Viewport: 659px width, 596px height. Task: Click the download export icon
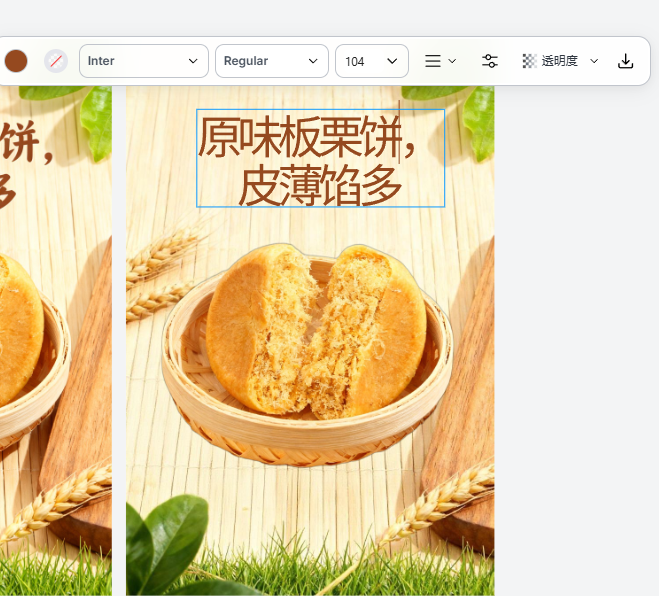pos(625,61)
